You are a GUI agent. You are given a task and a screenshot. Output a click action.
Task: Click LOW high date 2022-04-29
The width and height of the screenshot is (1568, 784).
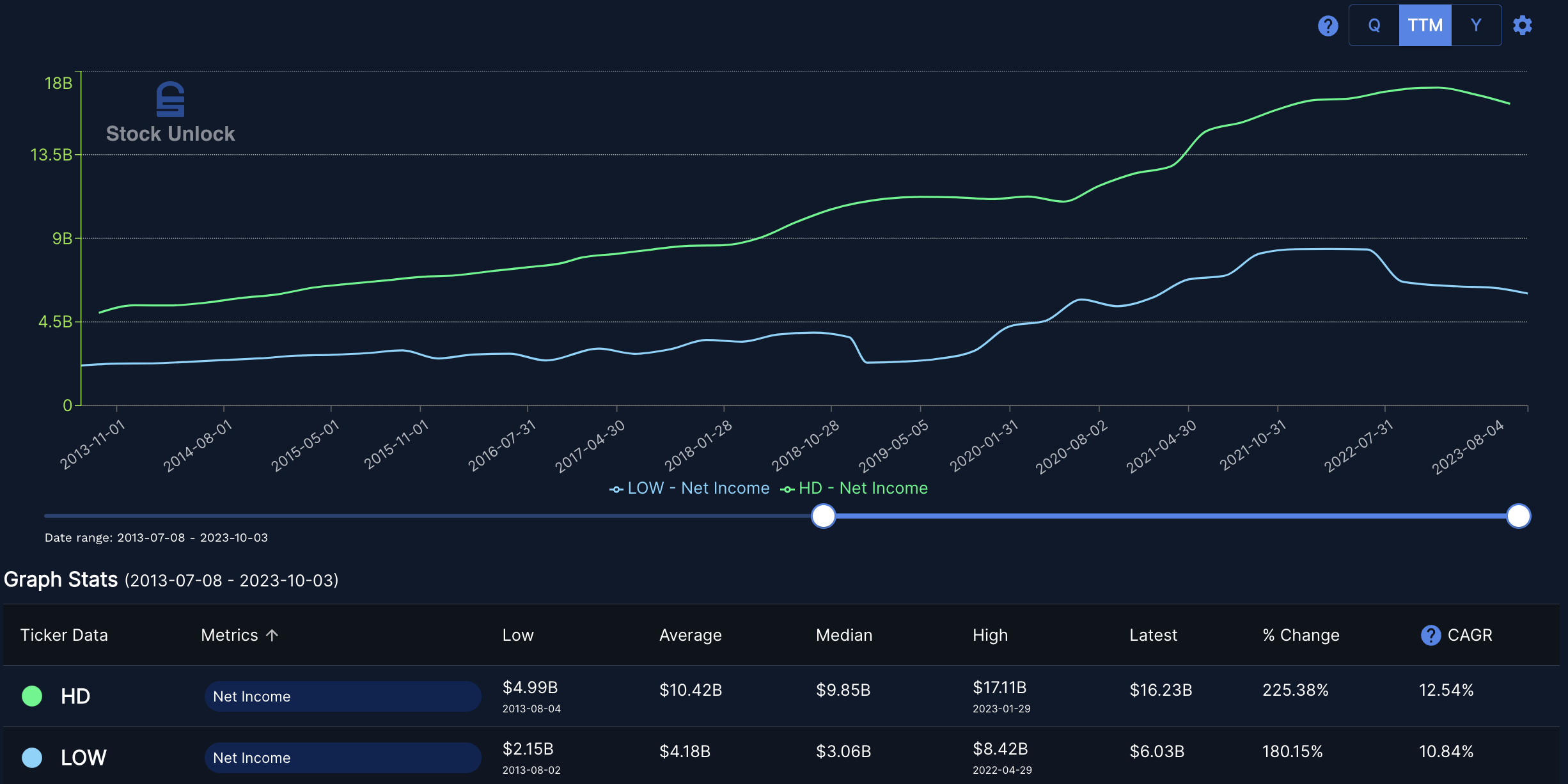[x=1002, y=770]
